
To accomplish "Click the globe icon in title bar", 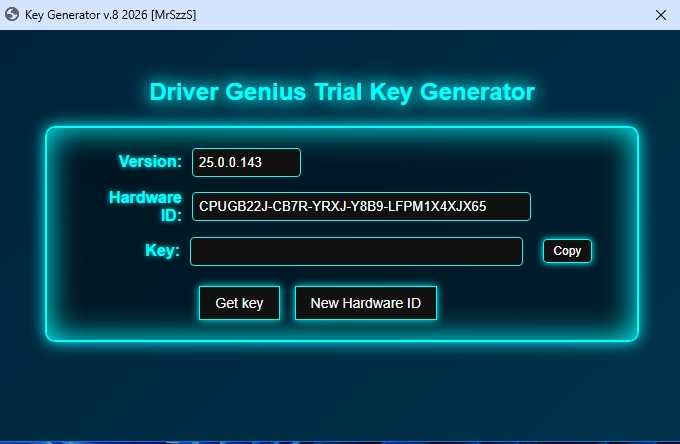I will 12,15.
